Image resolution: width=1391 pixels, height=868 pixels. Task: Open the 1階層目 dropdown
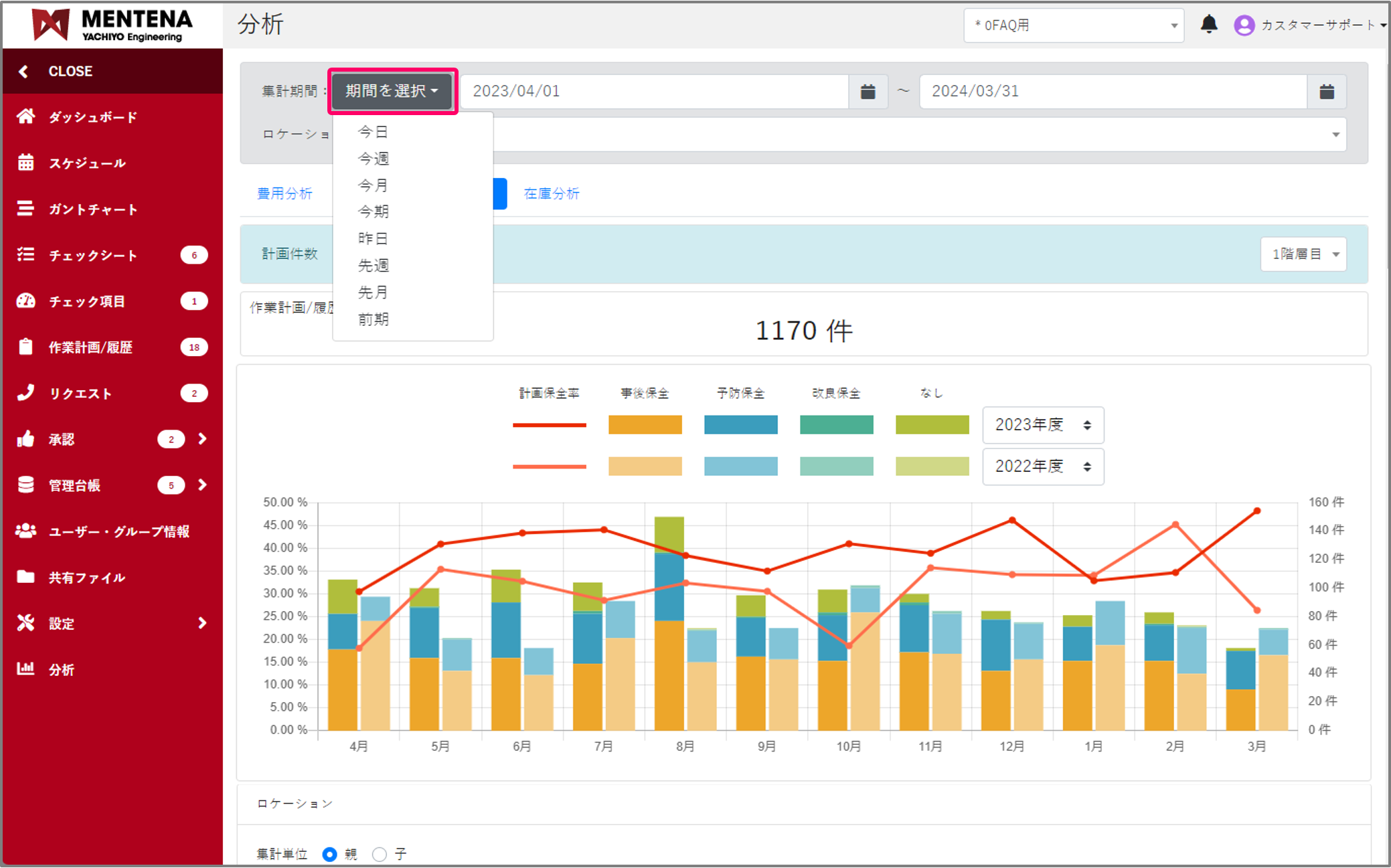(x=1303, y=254)
